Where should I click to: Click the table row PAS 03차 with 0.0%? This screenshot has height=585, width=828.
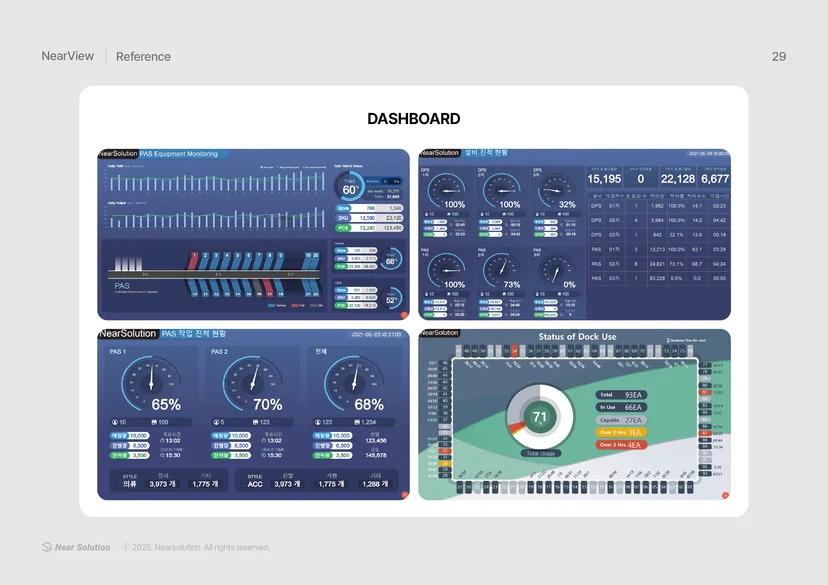tap(658, 278)
